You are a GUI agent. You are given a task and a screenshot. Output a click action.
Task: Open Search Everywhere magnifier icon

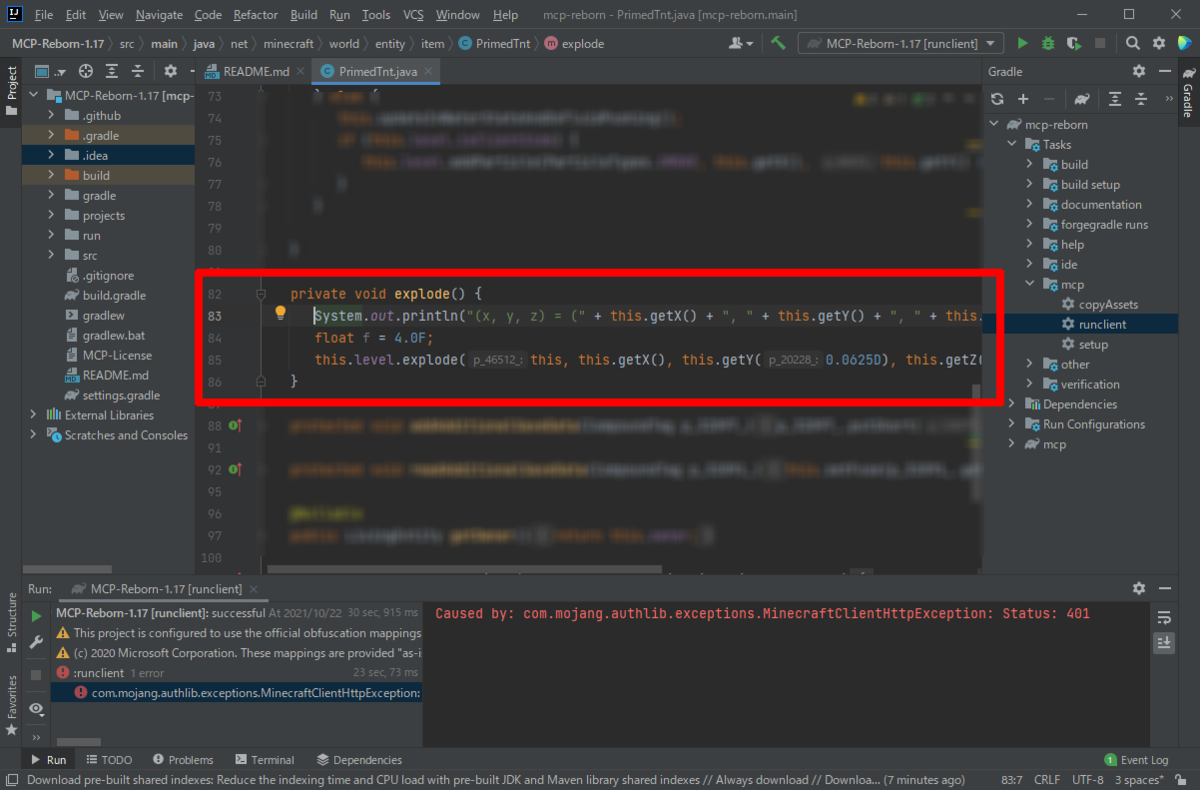[x=1133, y=44]
